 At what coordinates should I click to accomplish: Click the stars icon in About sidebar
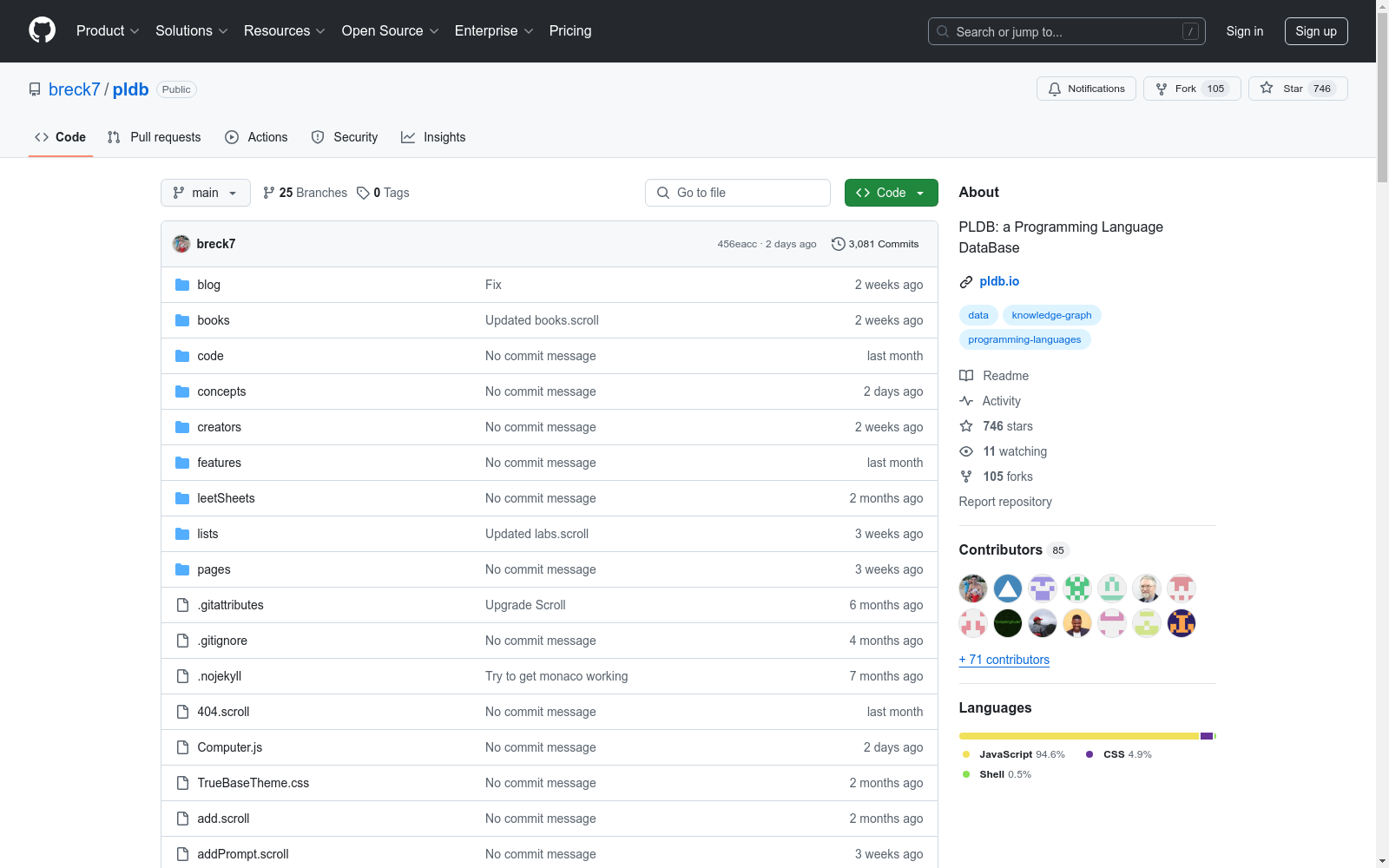966,426
